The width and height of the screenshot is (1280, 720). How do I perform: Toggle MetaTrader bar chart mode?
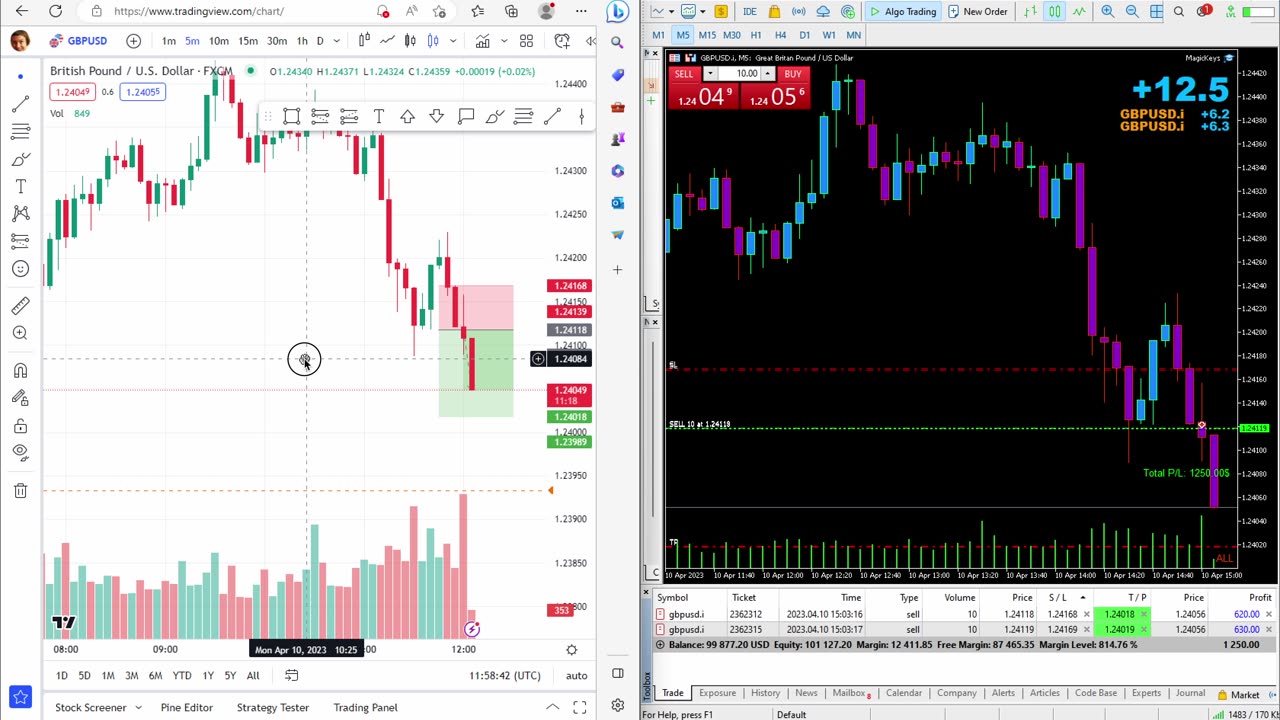1031,11
